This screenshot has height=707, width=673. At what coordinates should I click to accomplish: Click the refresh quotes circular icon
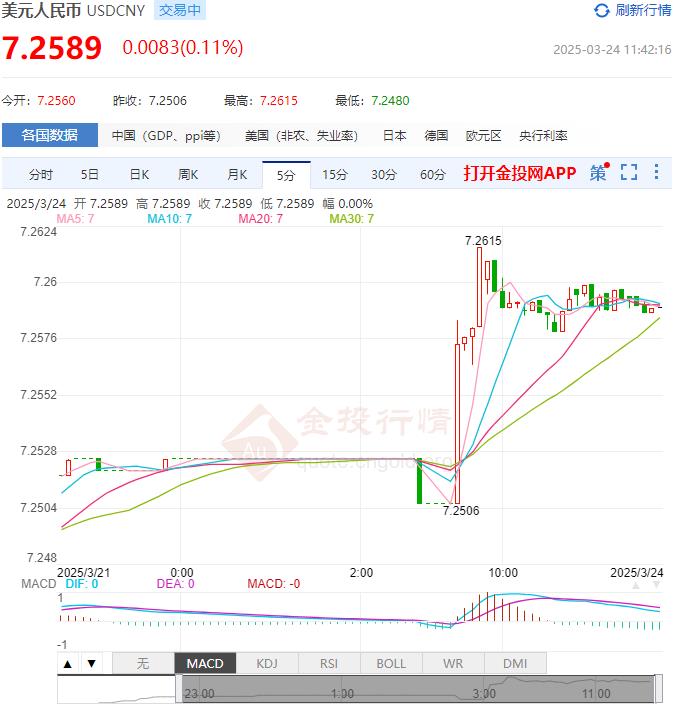click(x=601, y=10)
